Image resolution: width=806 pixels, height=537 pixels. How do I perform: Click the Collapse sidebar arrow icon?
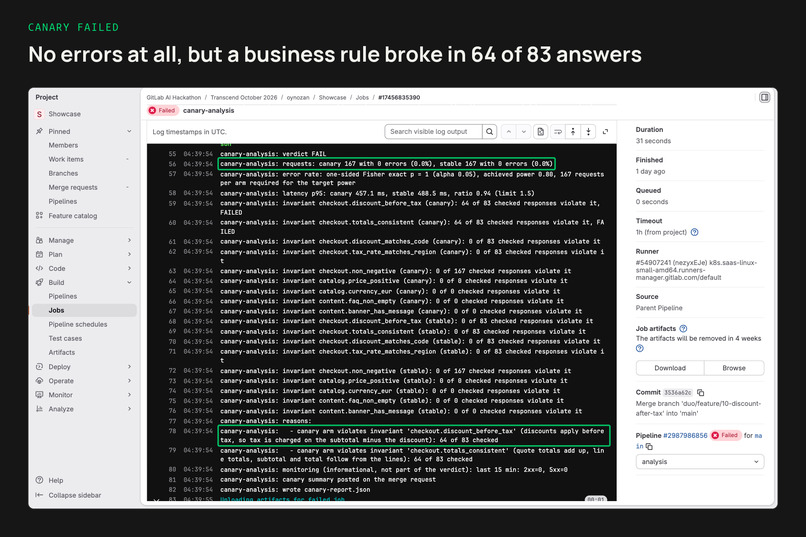pyautogui.click(x=40, y=495)
